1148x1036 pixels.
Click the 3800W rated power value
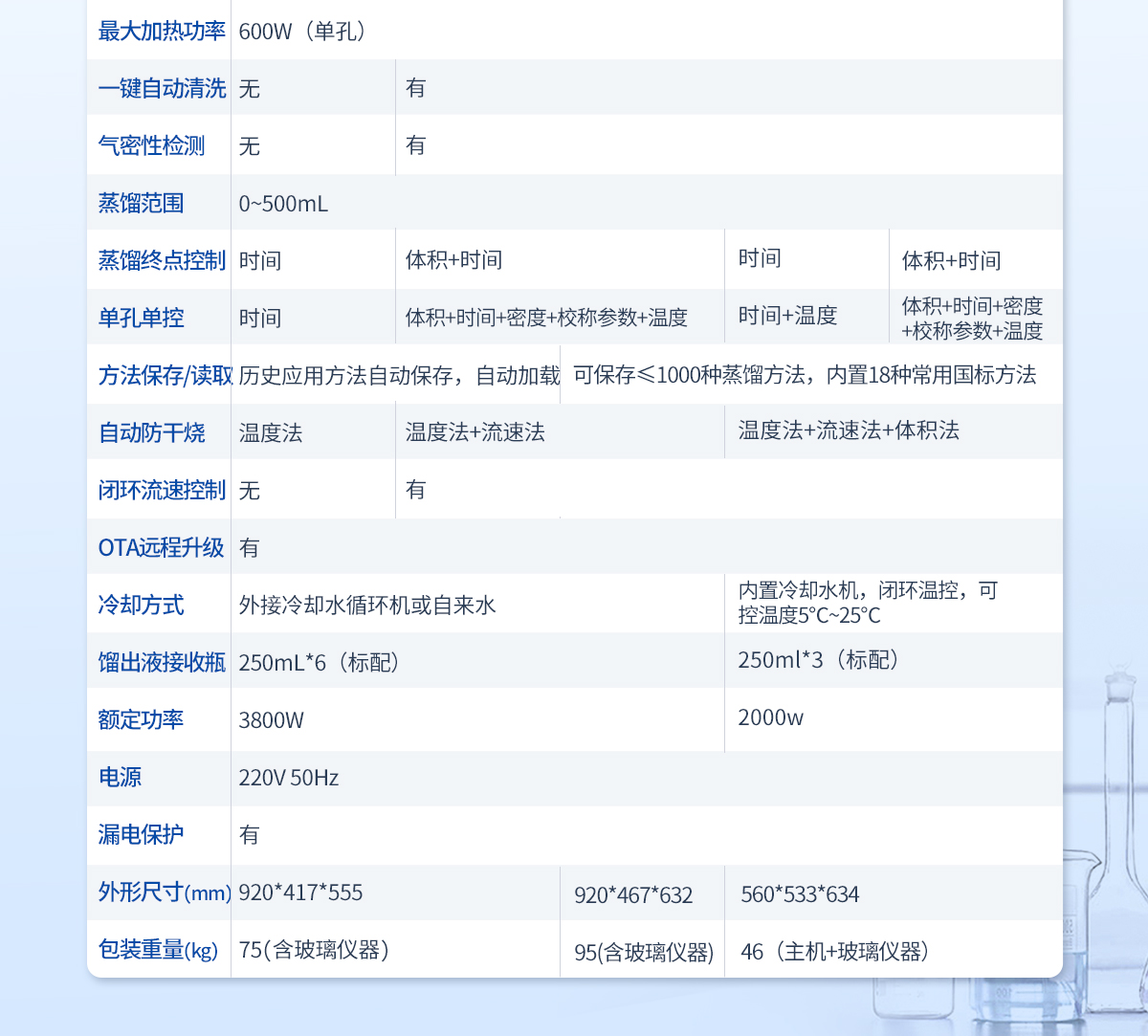point(271,720)
